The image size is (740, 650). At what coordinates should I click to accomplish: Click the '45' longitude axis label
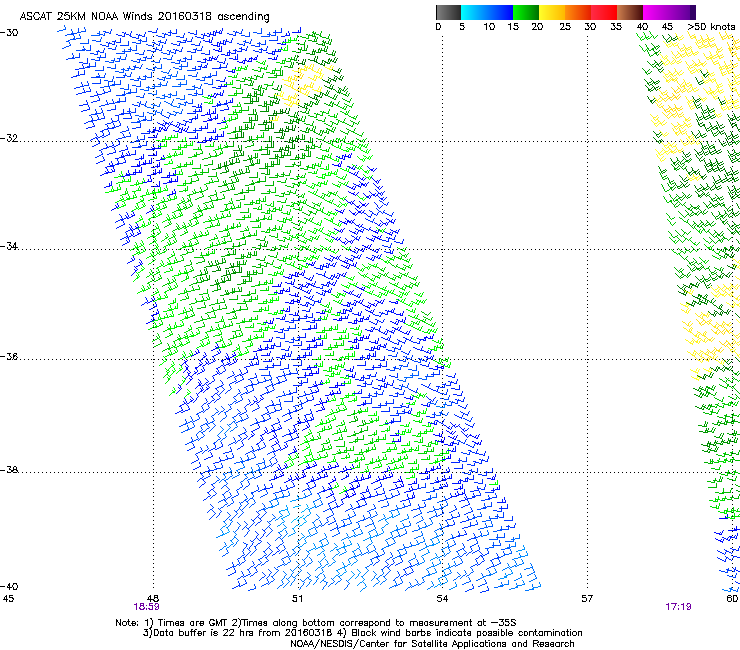click(x=8, y=599)
